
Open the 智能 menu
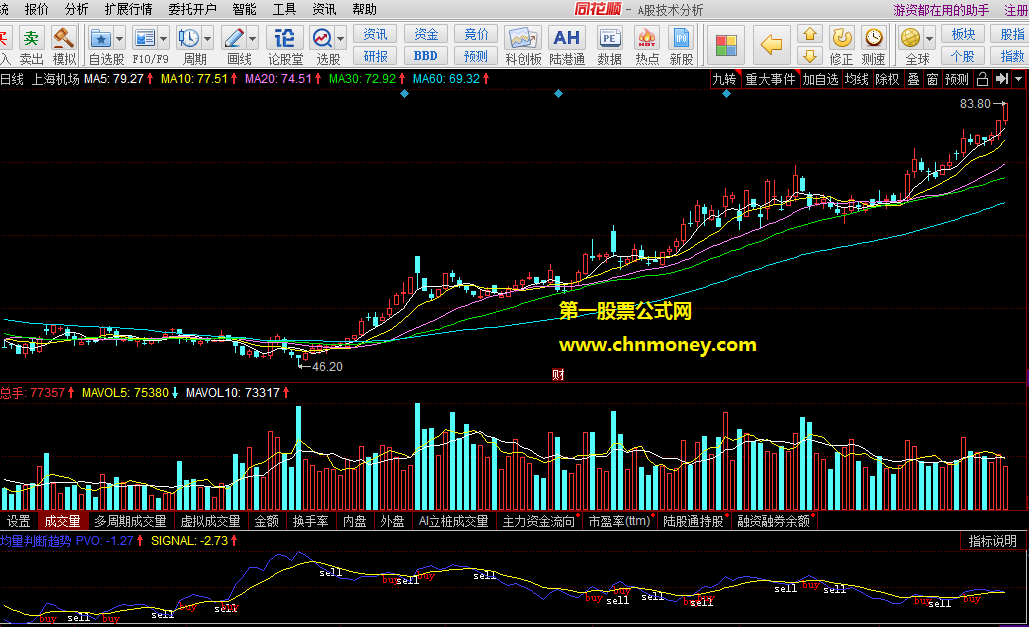coord(244,9)
